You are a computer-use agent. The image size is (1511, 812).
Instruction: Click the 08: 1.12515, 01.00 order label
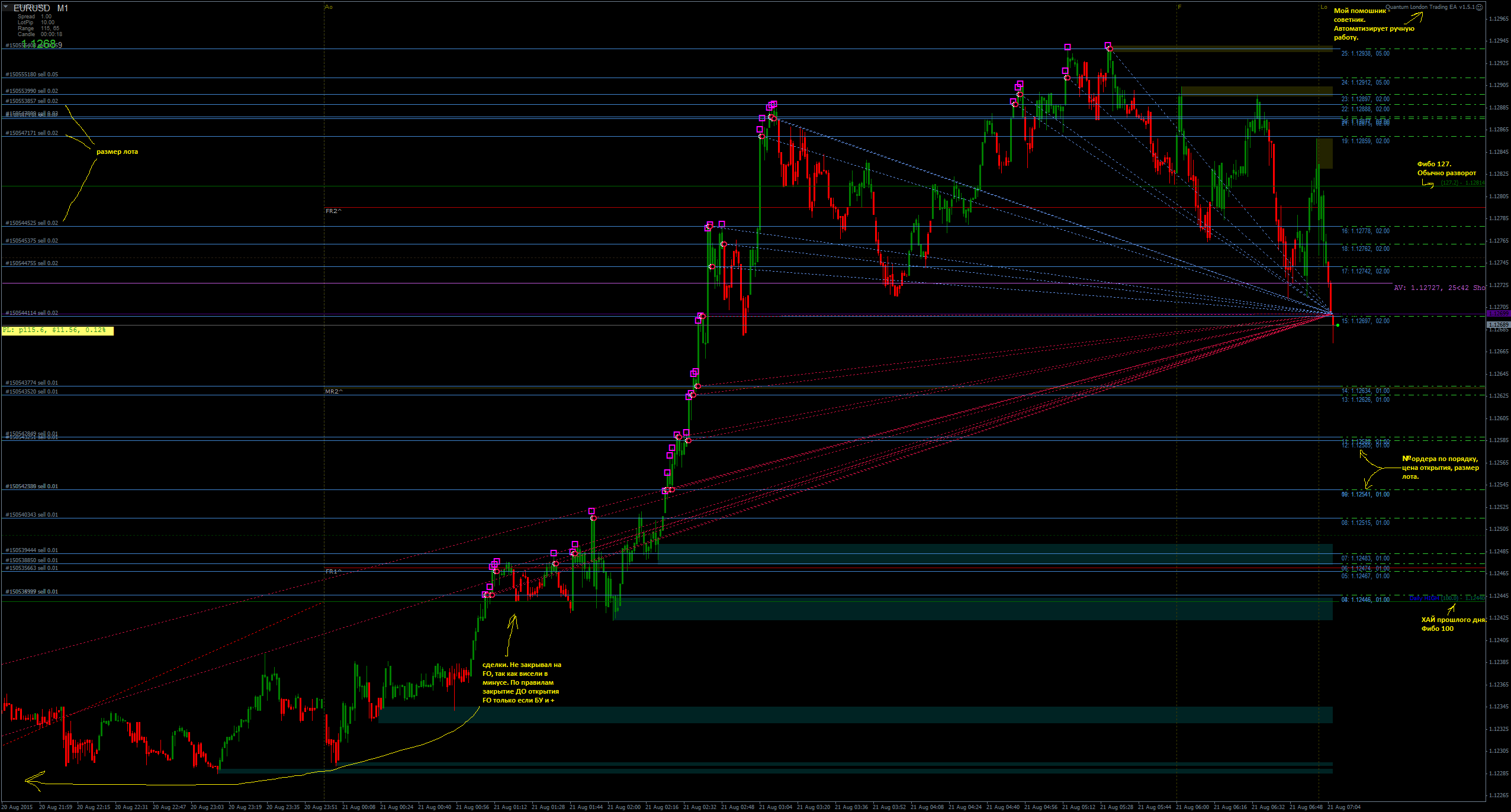click(1365, 523)
